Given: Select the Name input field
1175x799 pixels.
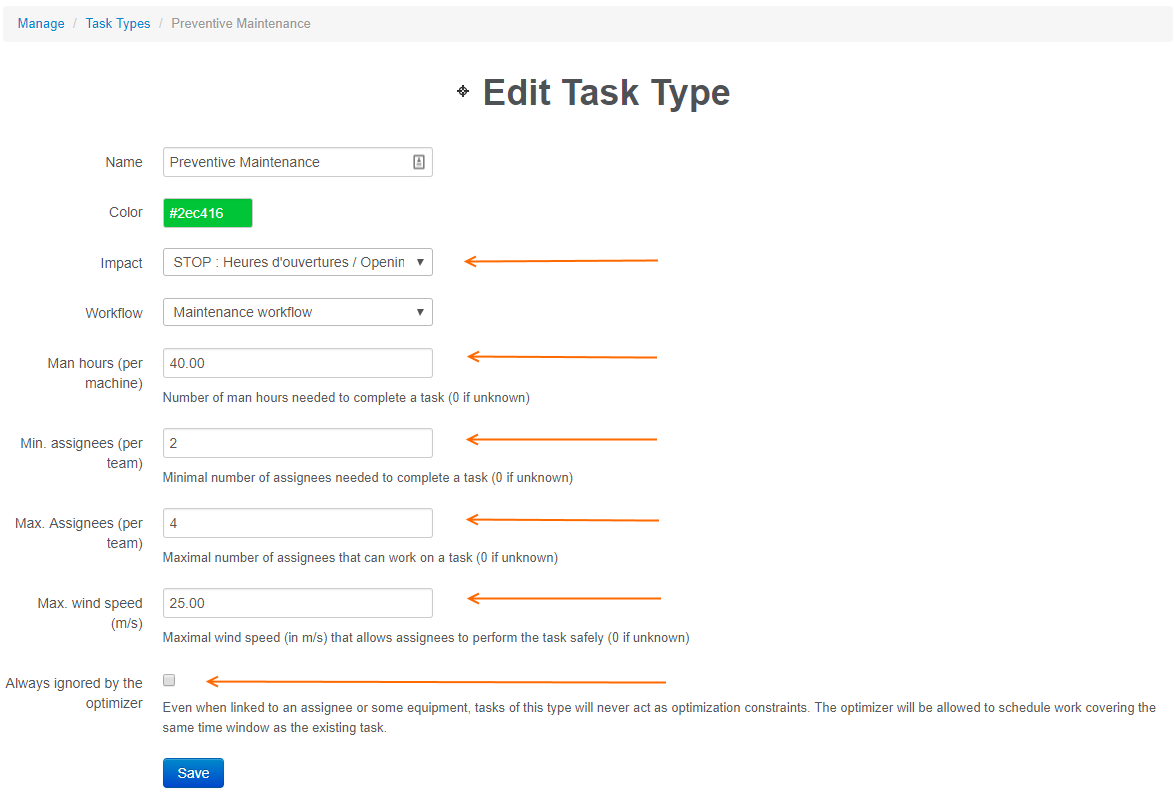Looking at the screenshot, I should (290, 161).
